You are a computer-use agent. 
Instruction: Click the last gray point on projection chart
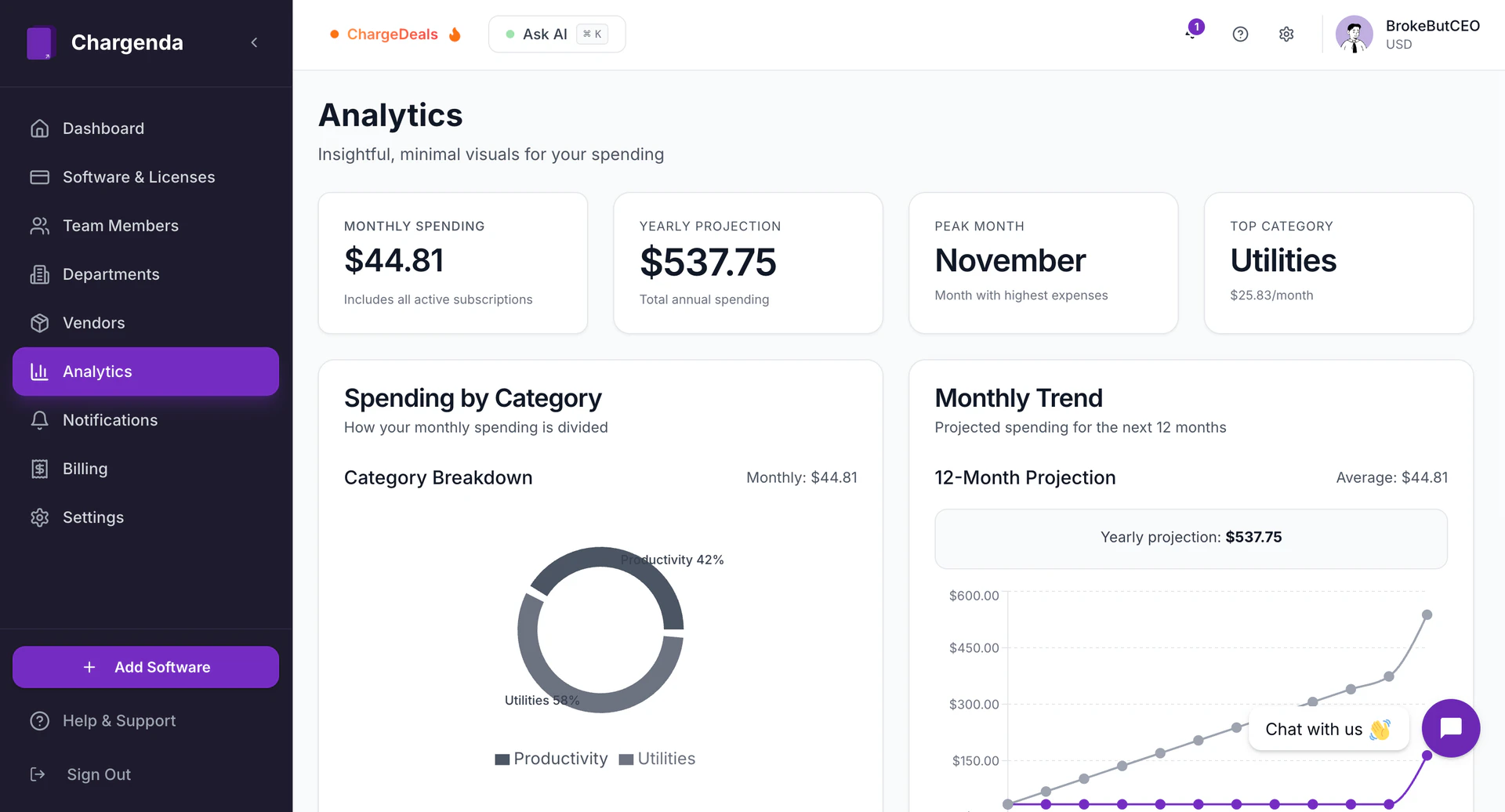point(1427,615)
